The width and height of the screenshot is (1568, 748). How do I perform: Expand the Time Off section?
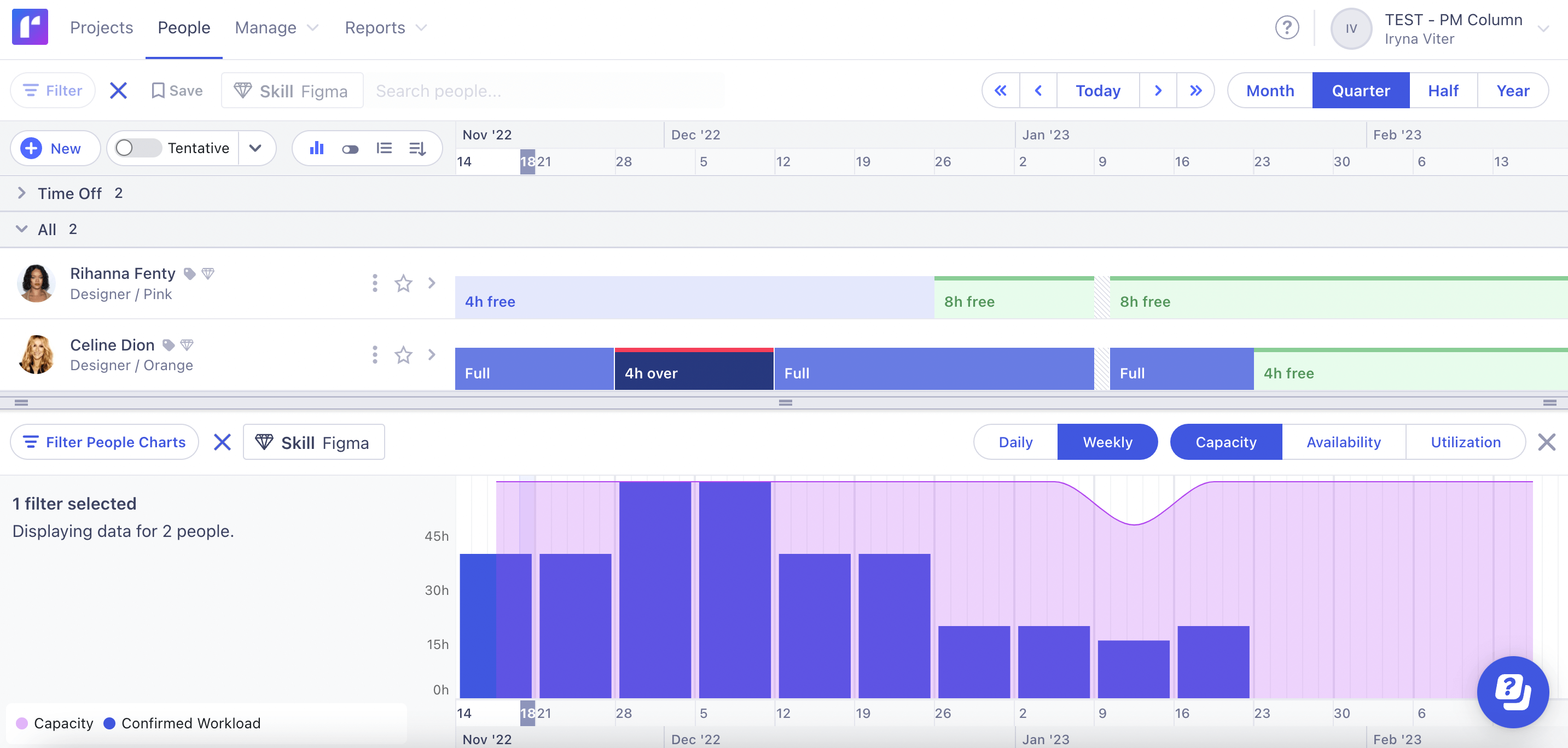[21, 193]
